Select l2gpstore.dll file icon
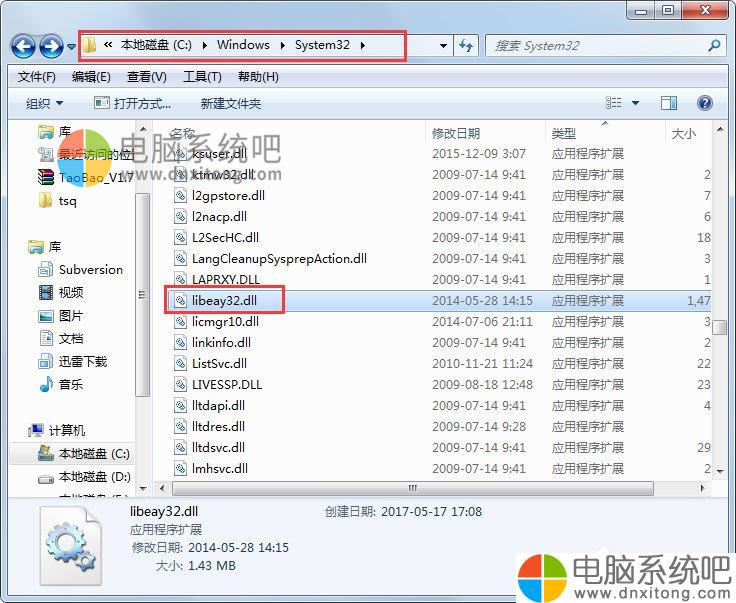Image resolution: width=736 pixels, height=603 pixels. tap(180, 195)
